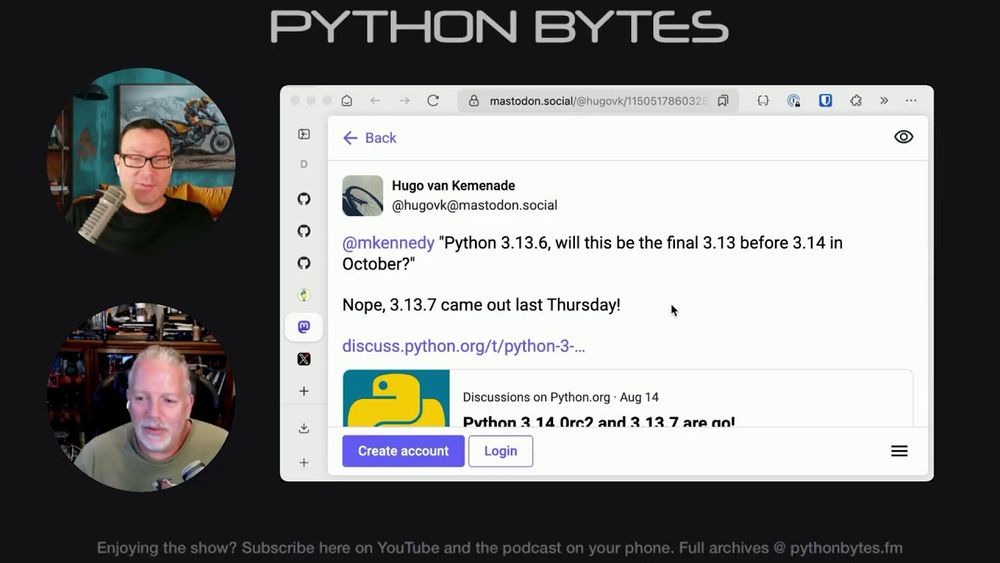
Task: Open the @mkennedy mention
Action: coord(388,243)
